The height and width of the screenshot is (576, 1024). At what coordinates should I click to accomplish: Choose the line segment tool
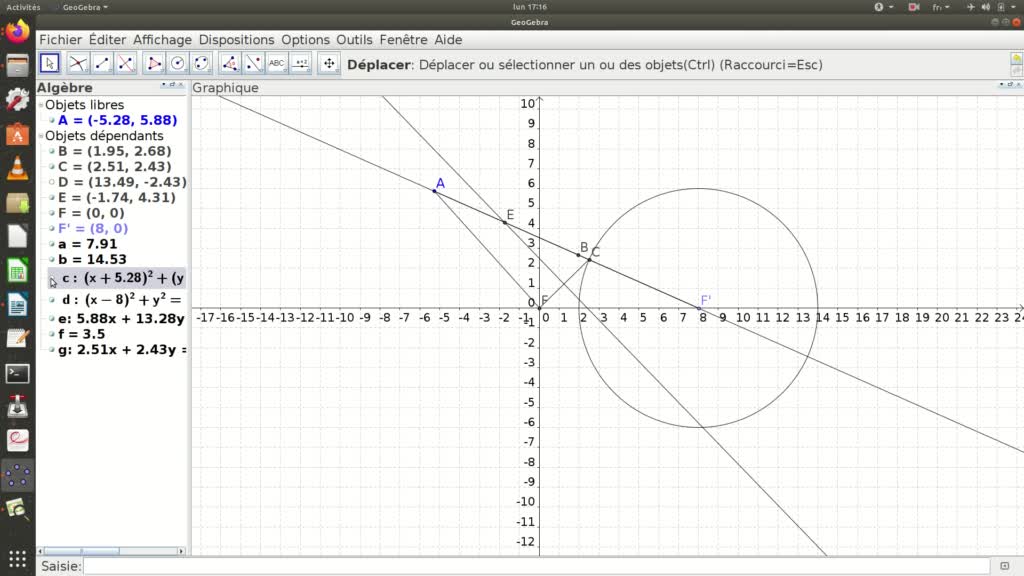(102, 64)
